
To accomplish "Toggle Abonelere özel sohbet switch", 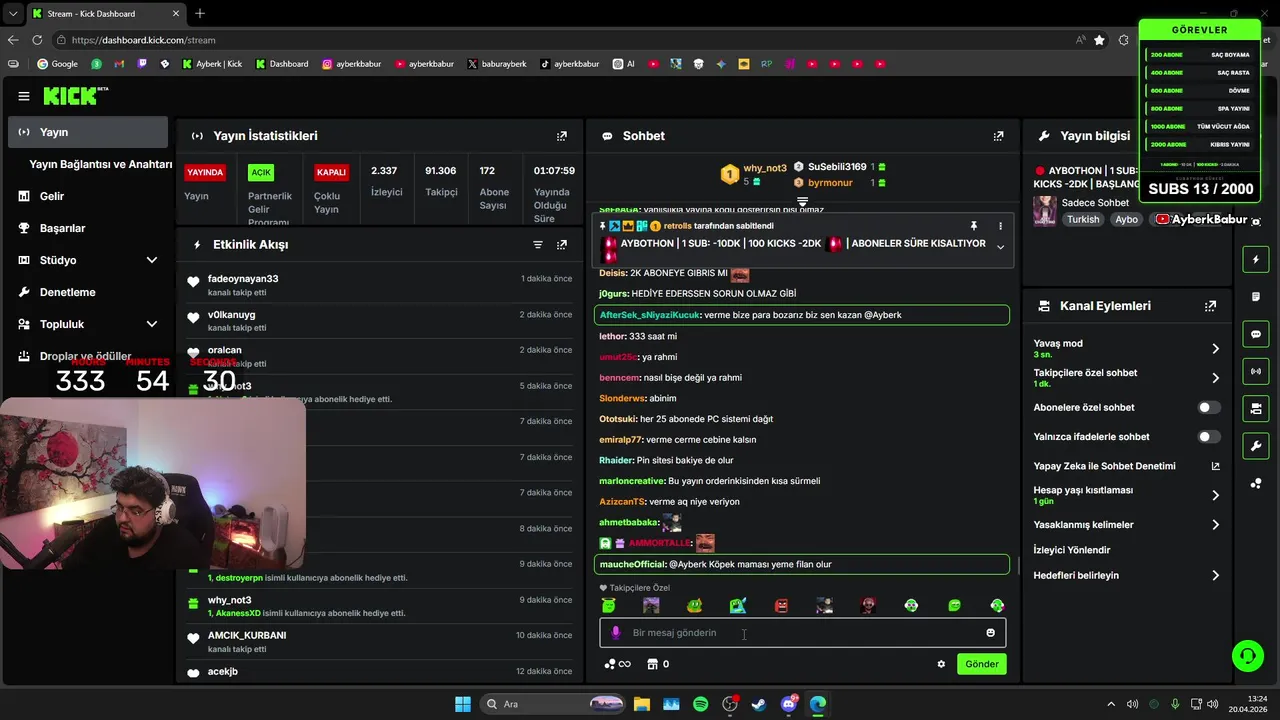I will (x=1209, y=408).
